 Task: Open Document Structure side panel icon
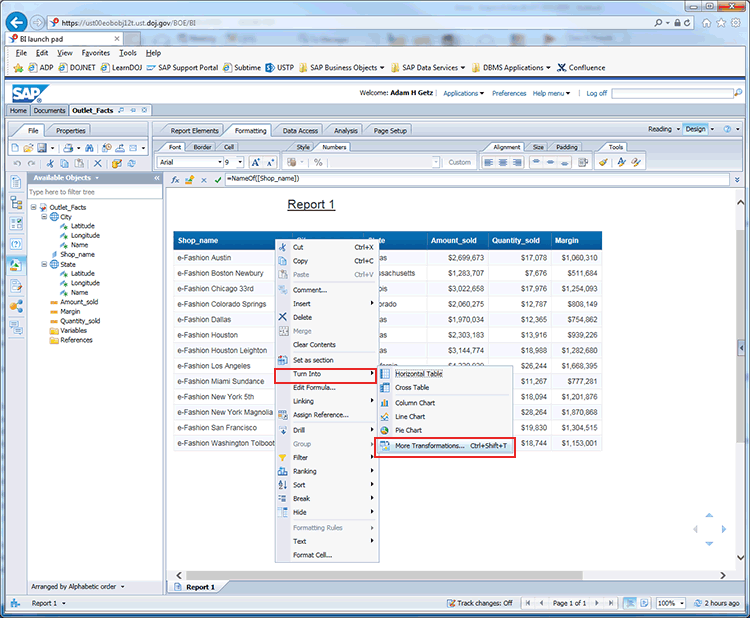pyautogui.click(x=16, y=203)
